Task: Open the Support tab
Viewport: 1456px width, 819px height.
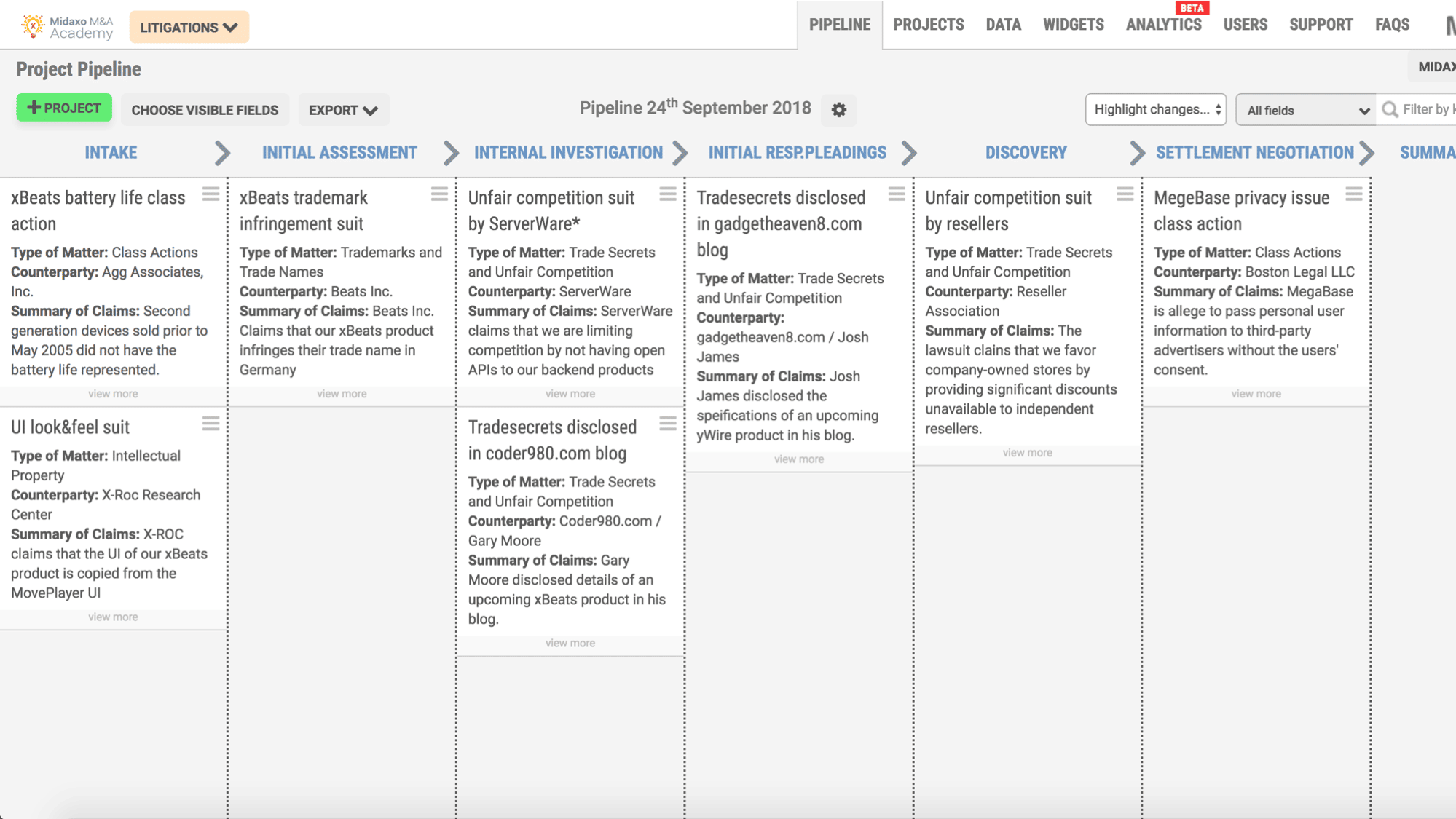Action: coord(1321,25)
